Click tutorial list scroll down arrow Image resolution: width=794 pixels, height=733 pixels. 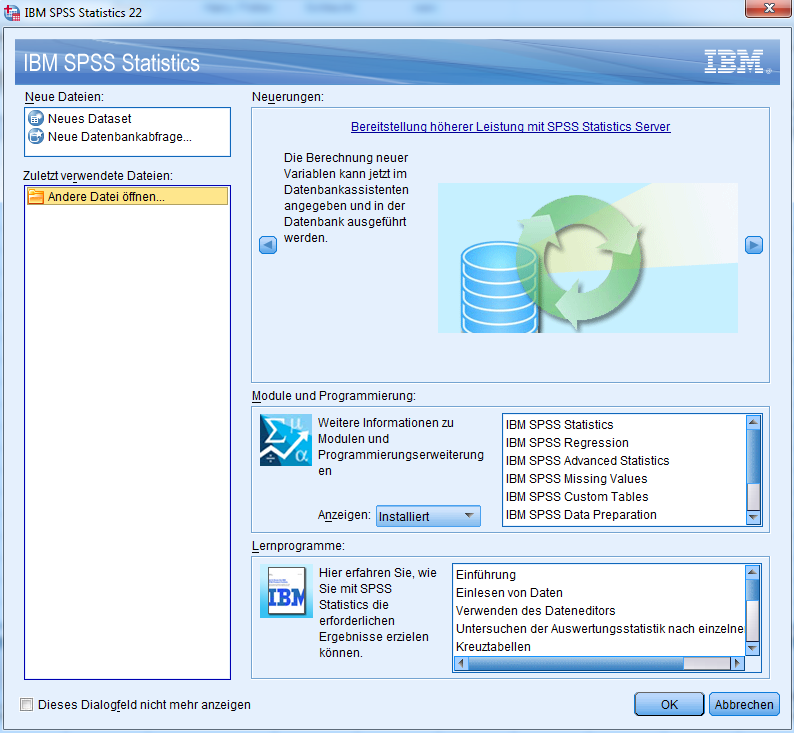[752, 648]
